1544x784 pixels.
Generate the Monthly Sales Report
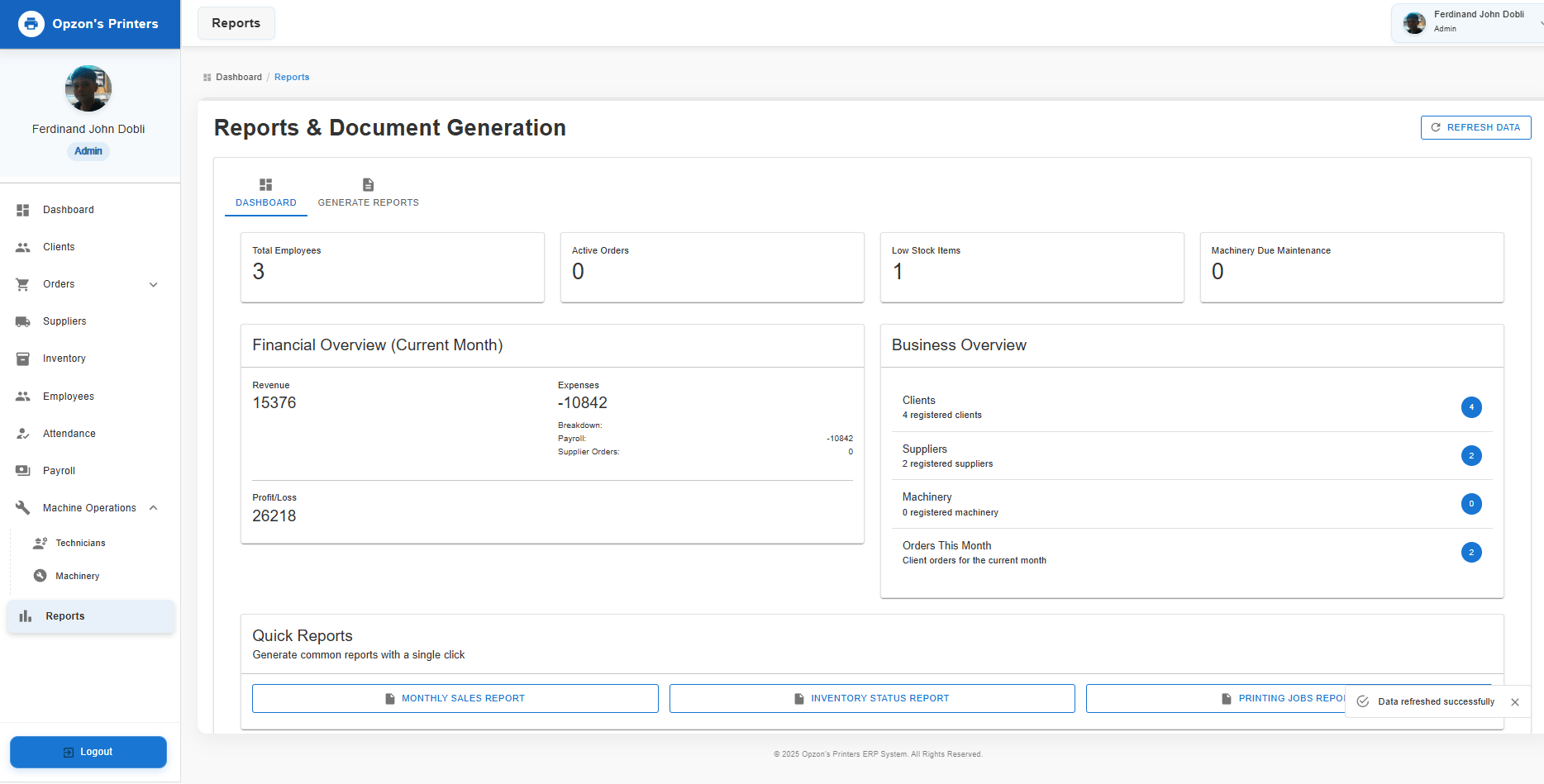tap(455, 698)
